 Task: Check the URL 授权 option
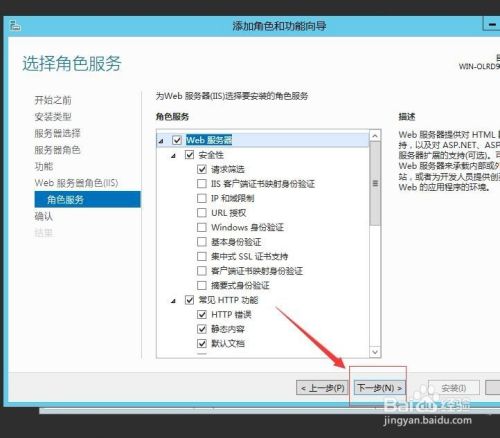[202, 213]
